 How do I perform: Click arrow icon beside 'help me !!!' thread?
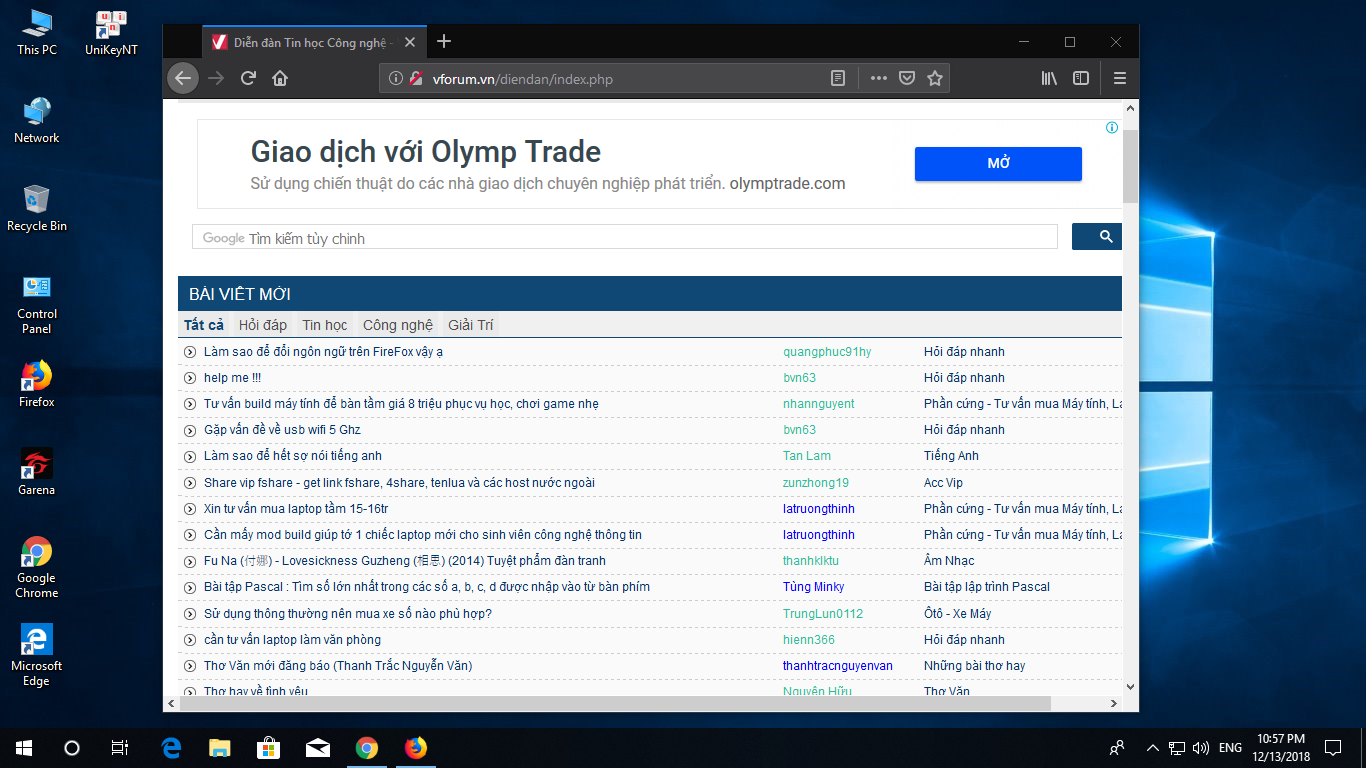pos(190,378)
